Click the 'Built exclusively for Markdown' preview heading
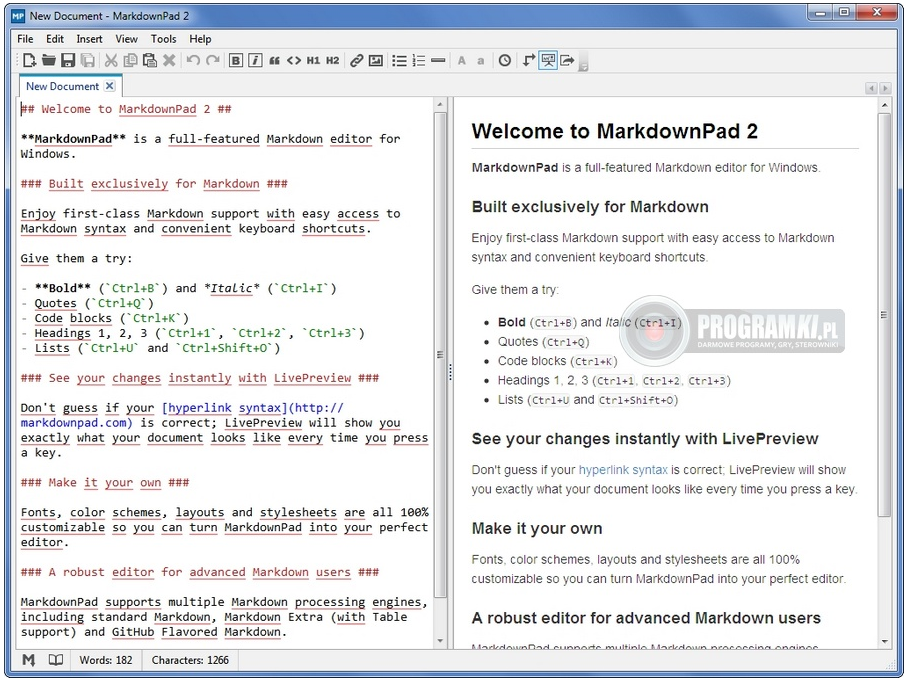This screenshot has height=681, width=906. (590, 207)
